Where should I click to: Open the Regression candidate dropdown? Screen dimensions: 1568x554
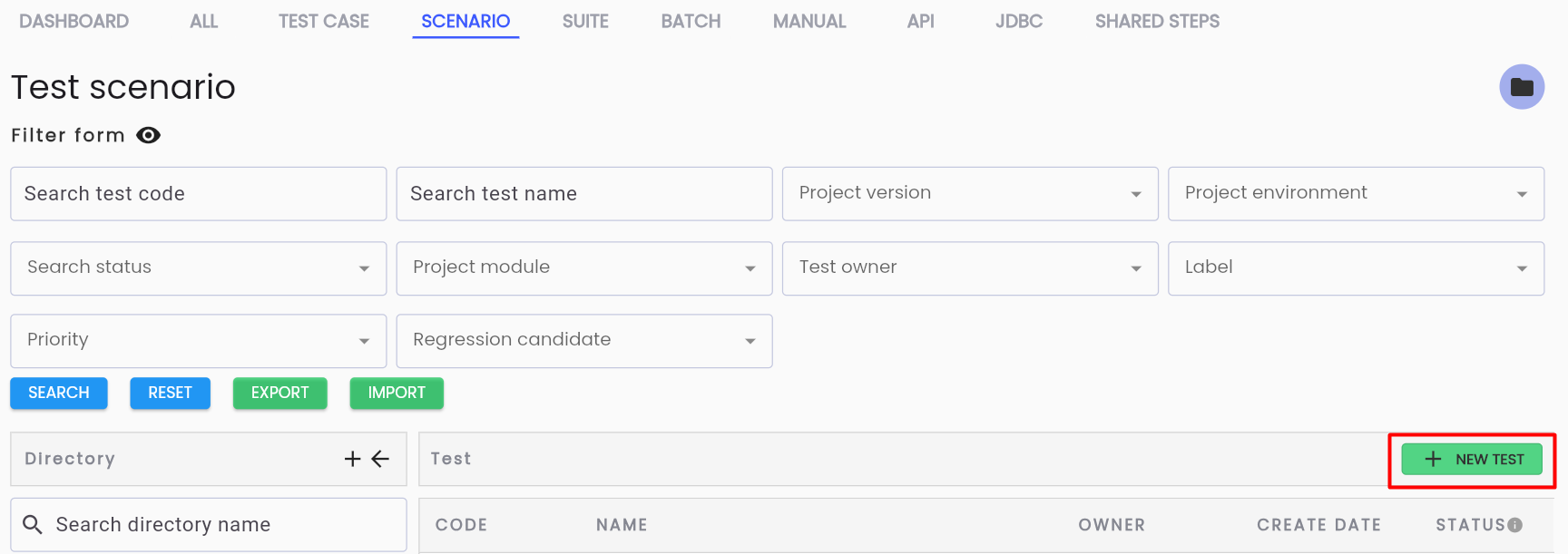584,341
